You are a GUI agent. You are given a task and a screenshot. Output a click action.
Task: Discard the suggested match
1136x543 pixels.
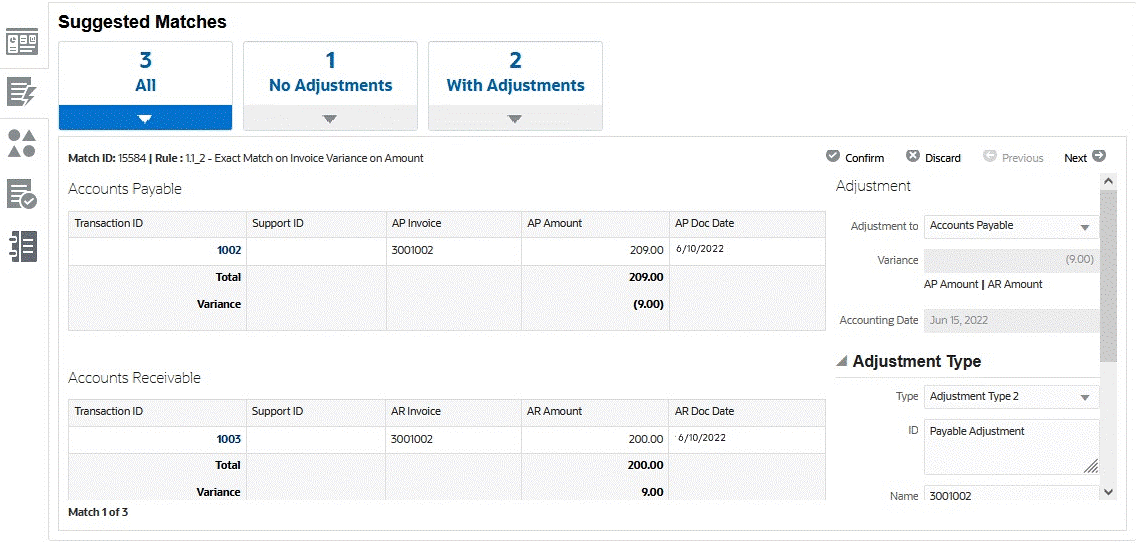point(933,158)
